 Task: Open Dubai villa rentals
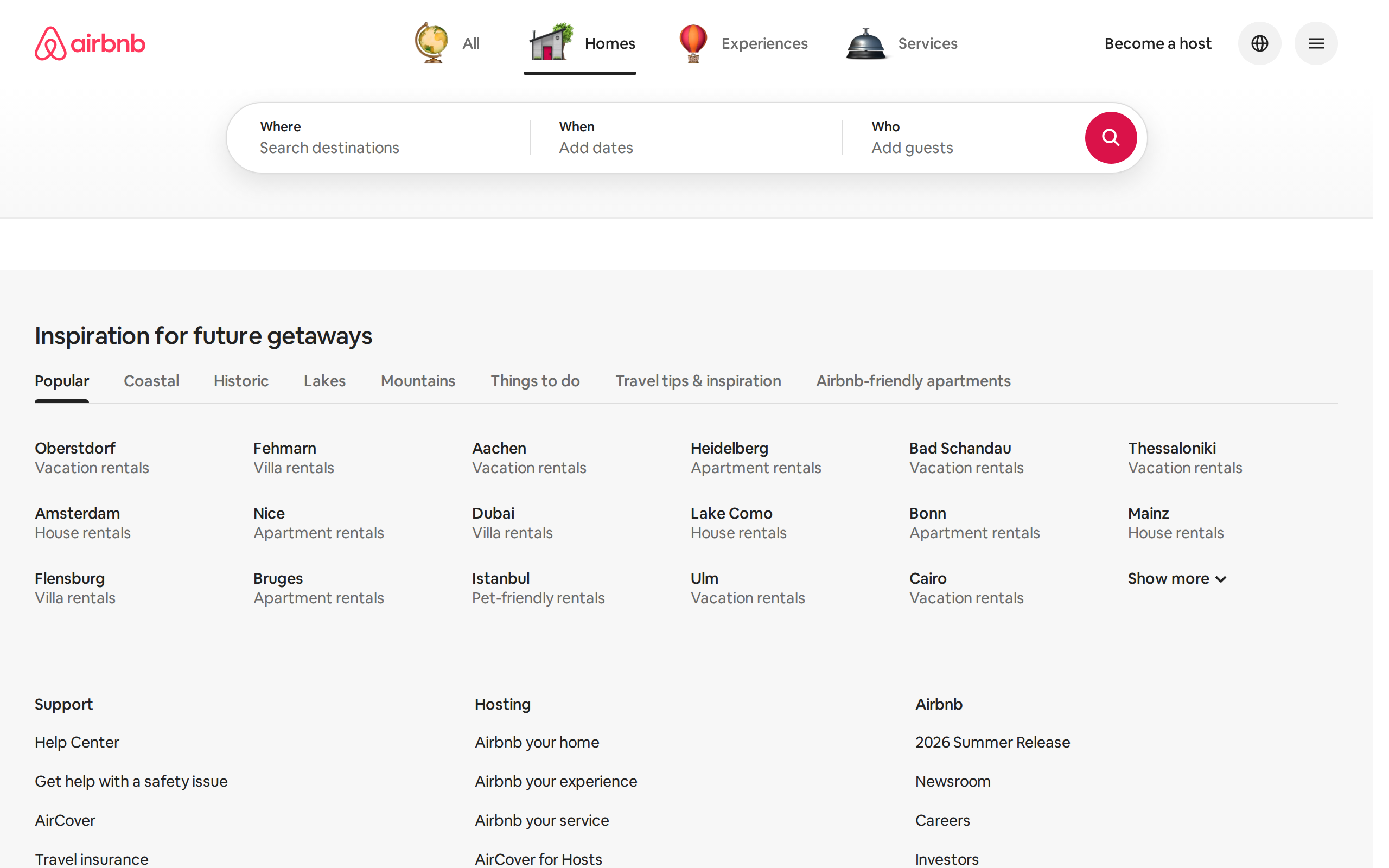[x=512, y=523]
